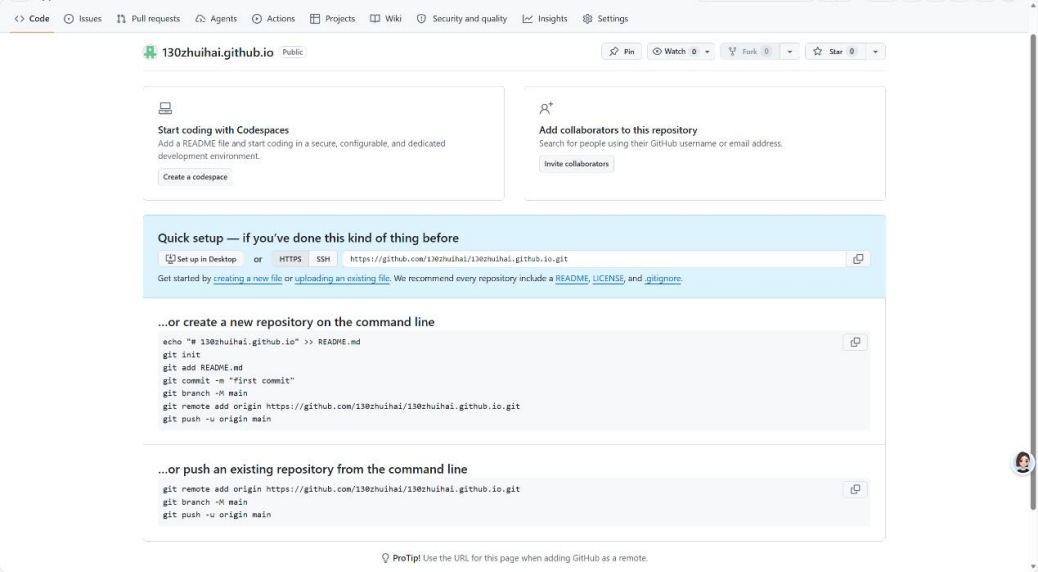
Task: Open the README link
Action: click(x=572, y=278)
